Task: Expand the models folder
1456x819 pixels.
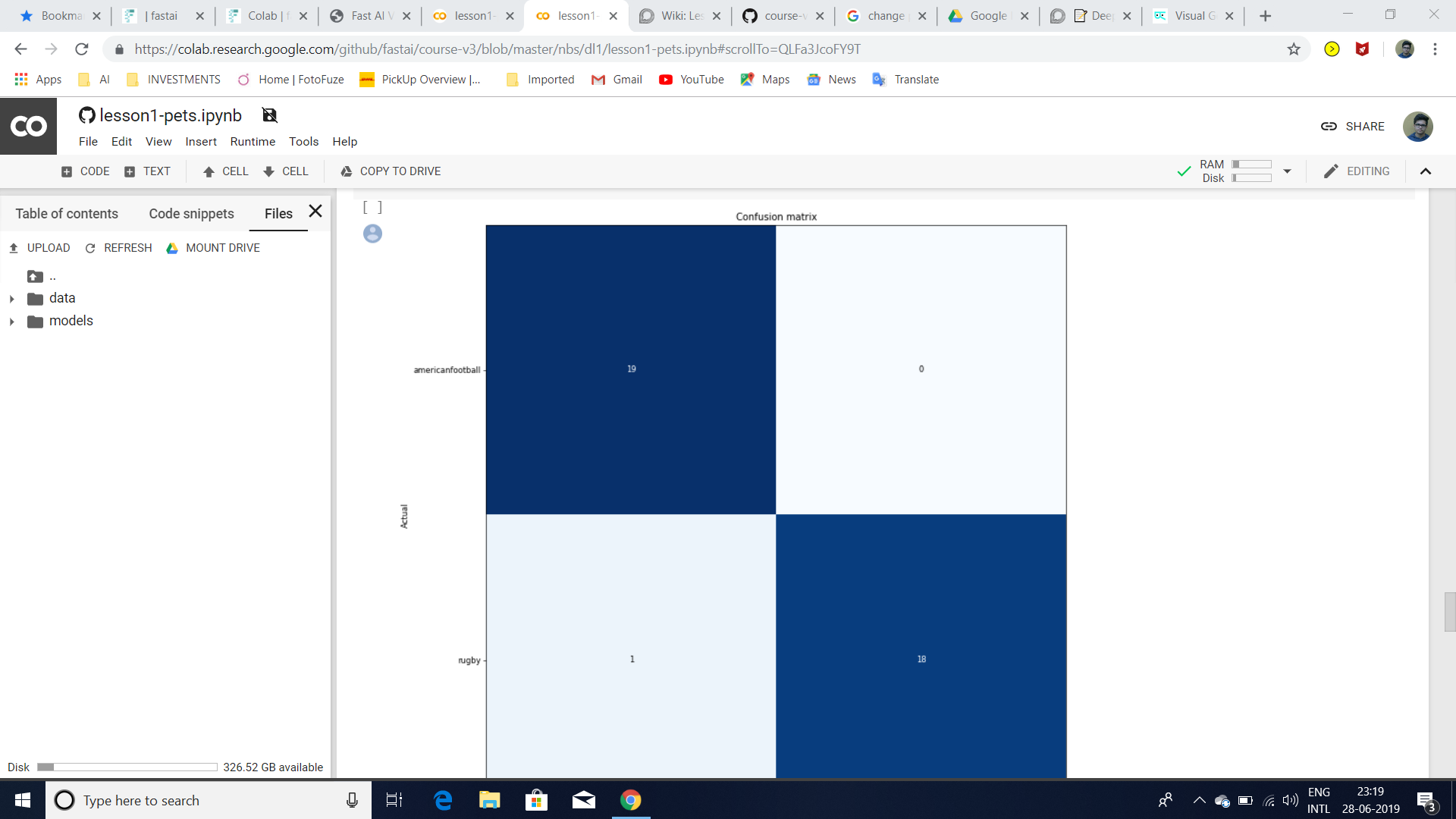Action: click(x=12, y=322)
